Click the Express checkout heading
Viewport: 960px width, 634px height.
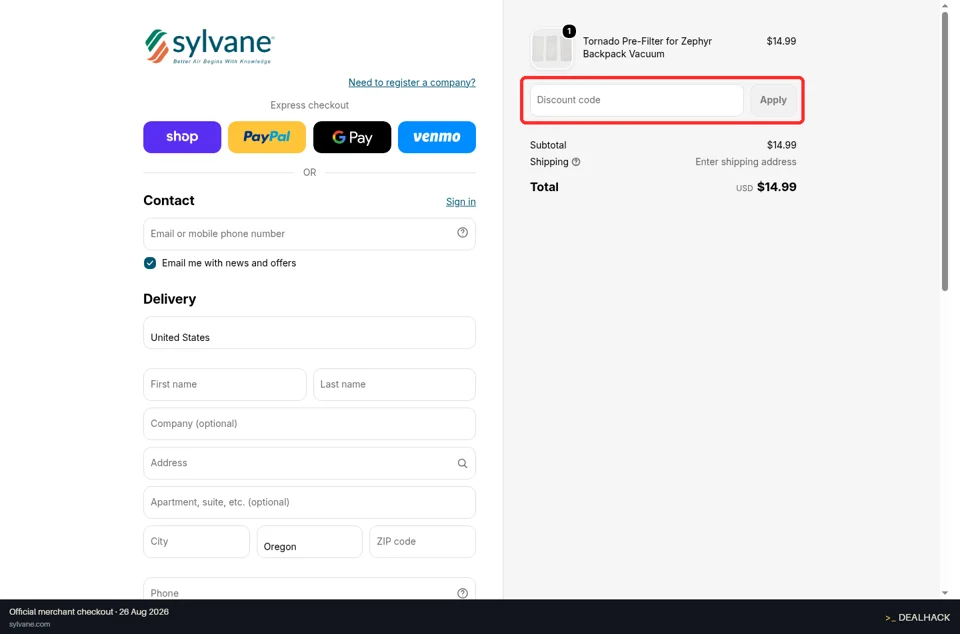[309, 105]
